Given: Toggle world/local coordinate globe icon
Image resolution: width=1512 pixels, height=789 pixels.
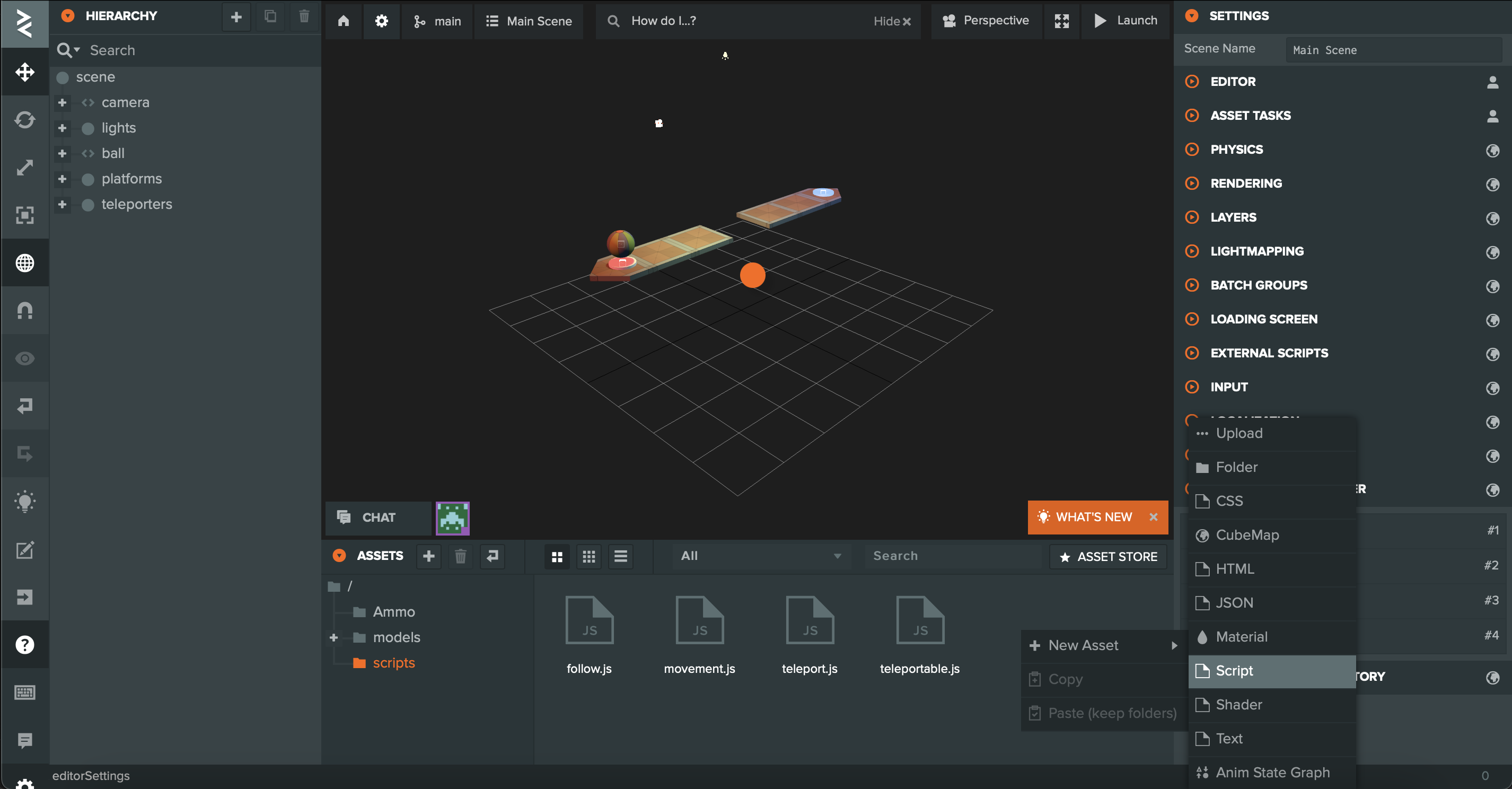Looking at the screenshot, I should click(24, 262).
